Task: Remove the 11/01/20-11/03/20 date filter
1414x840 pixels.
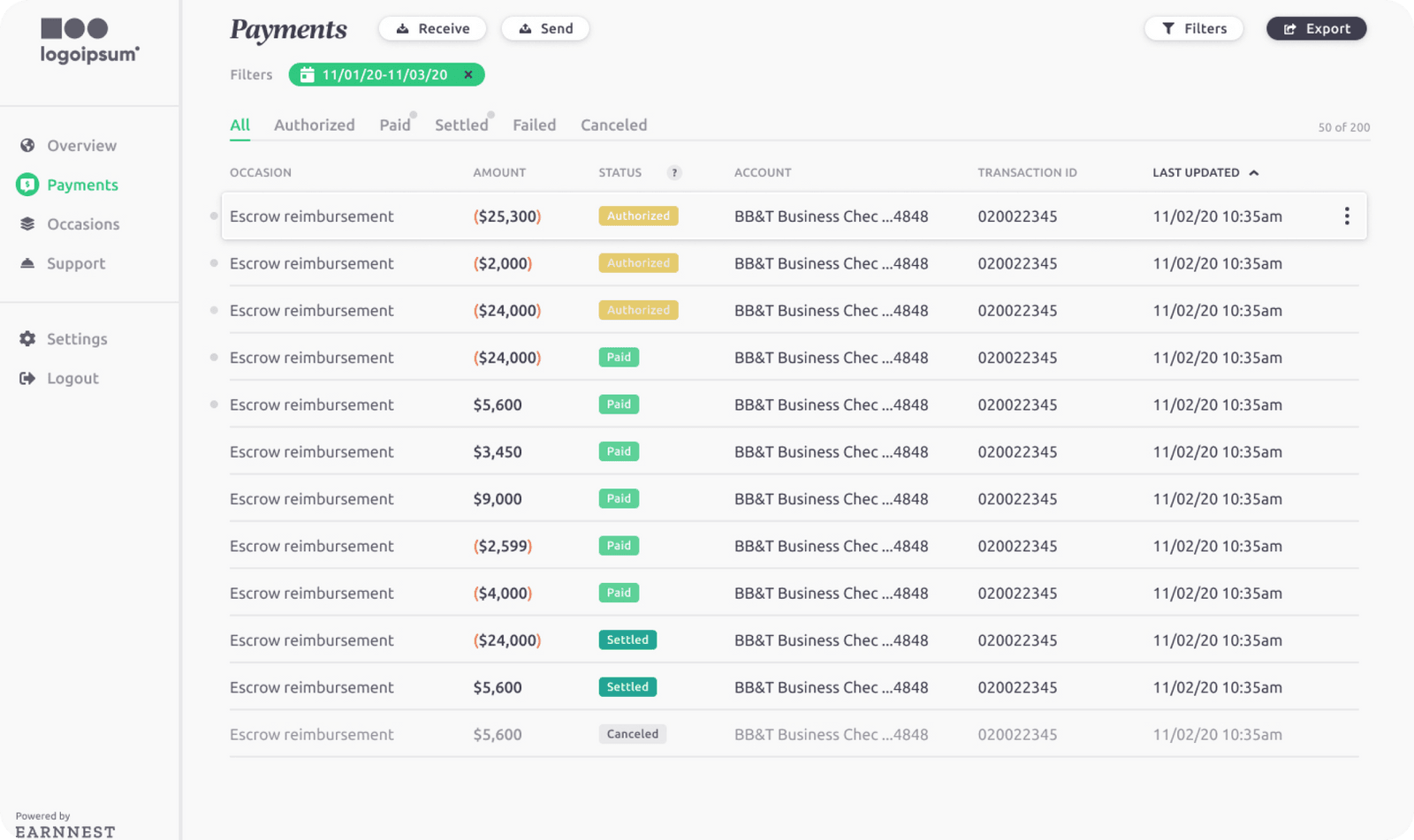Action: [x=468, y=75]
